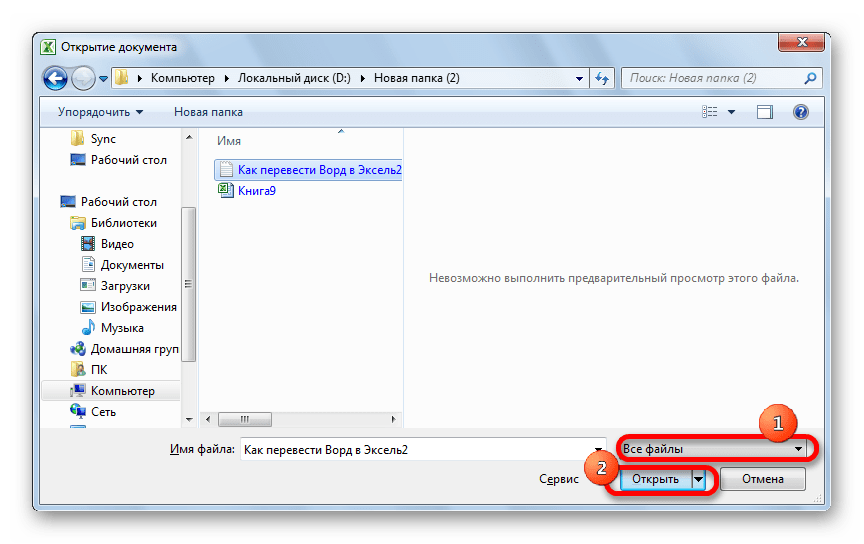
Task: Open the Все файлы file type dropdown
Action: [x=714, y=449]
